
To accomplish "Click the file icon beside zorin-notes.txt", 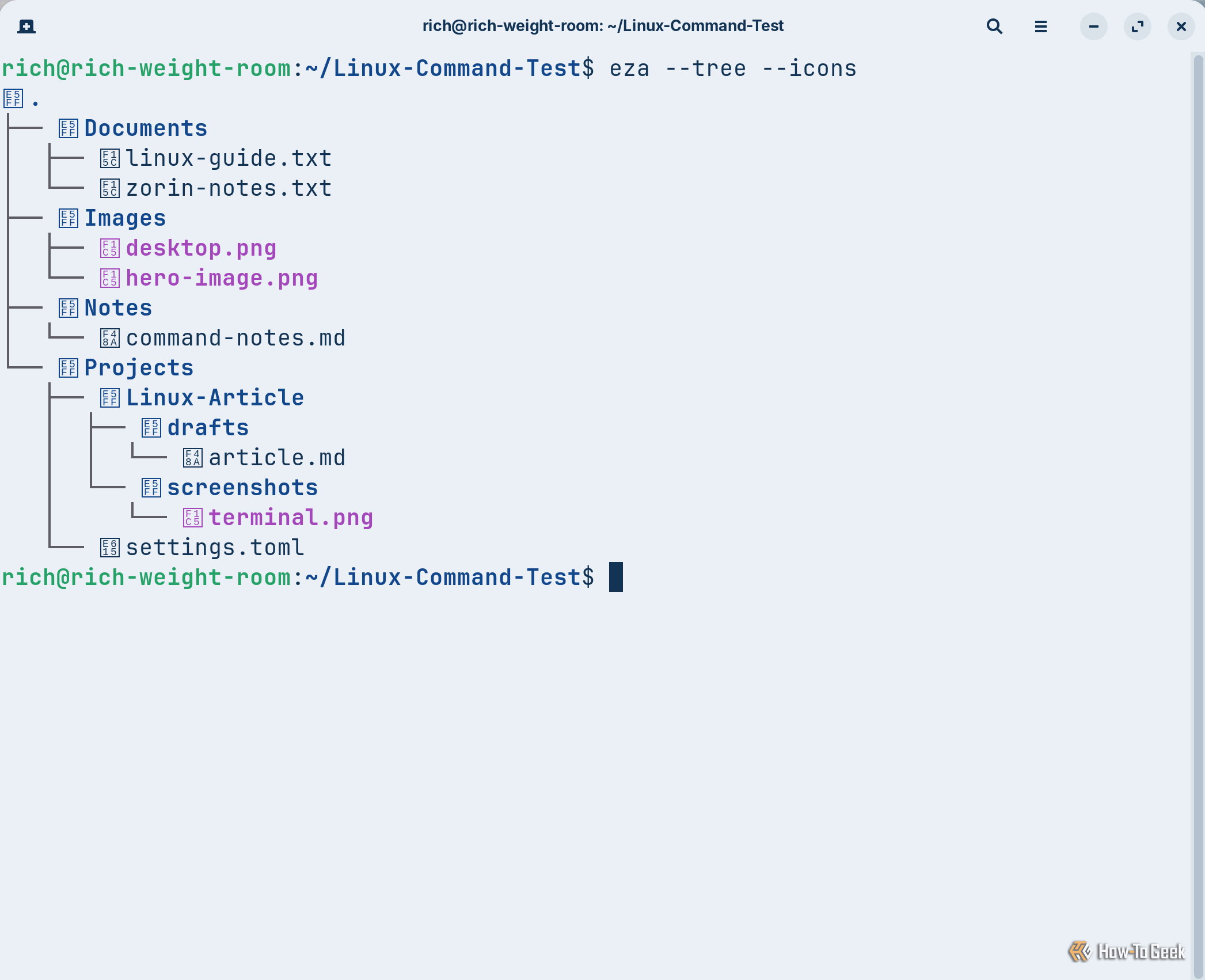I will coord(110,188).
